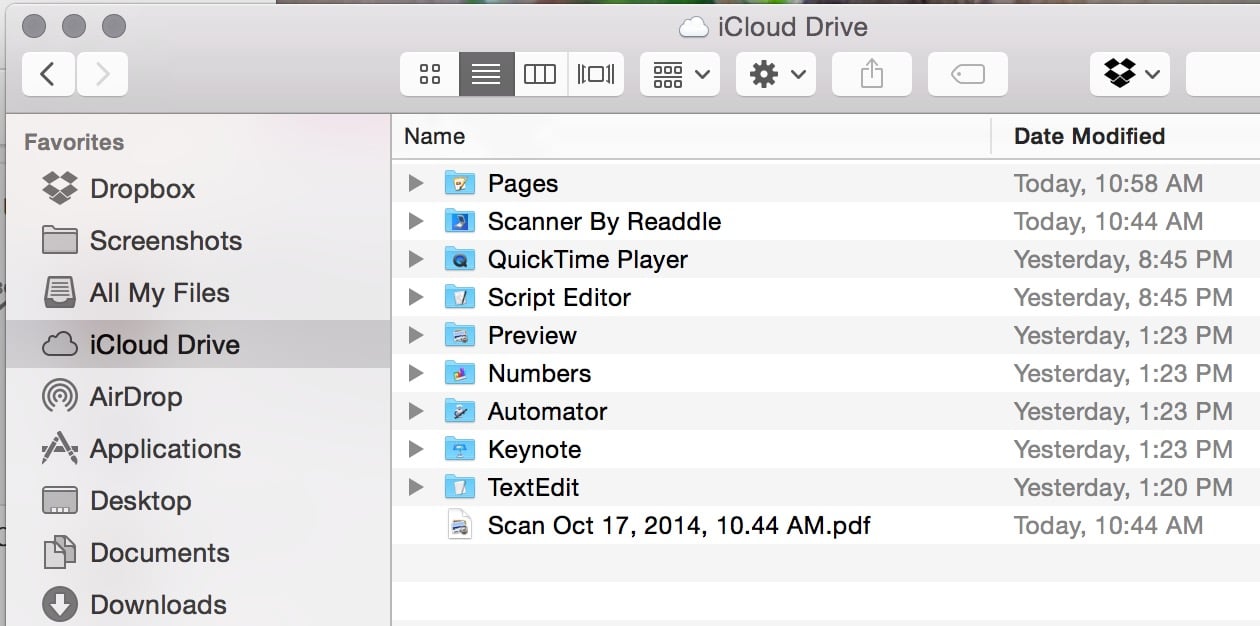Click the AirDrop sidebar icon

pyautogui.click(x=60, y=397)
